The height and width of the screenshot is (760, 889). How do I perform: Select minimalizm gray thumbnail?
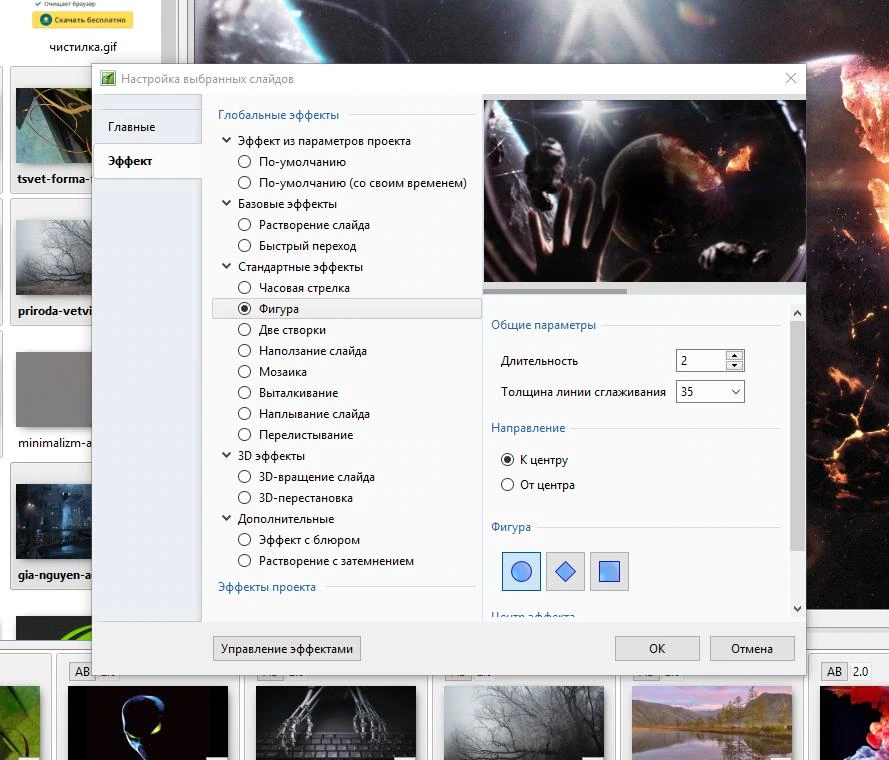point(54,389)
